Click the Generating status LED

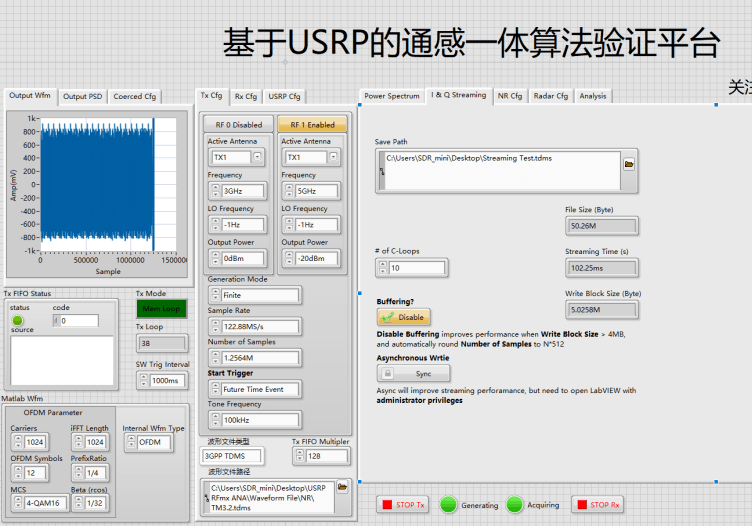click(x=448, y=505)
